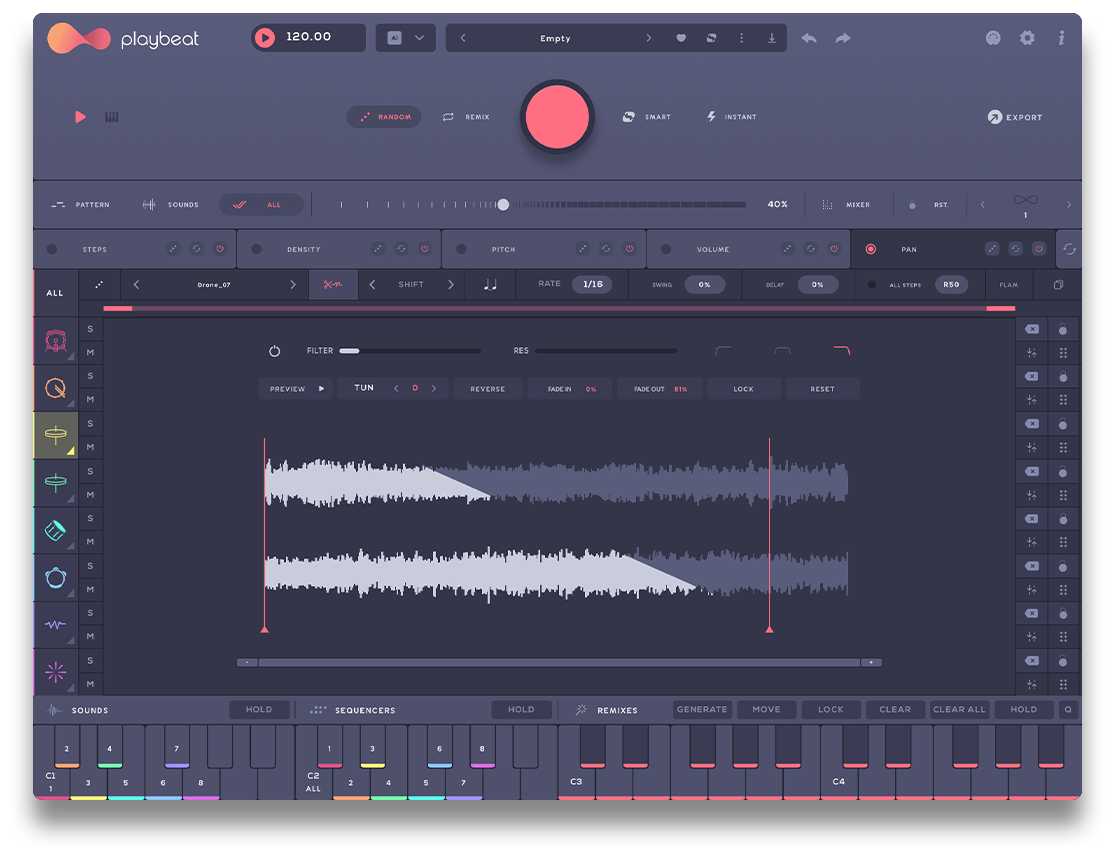Open the dropdown arrow next to the AI icon

pos(421,37)
